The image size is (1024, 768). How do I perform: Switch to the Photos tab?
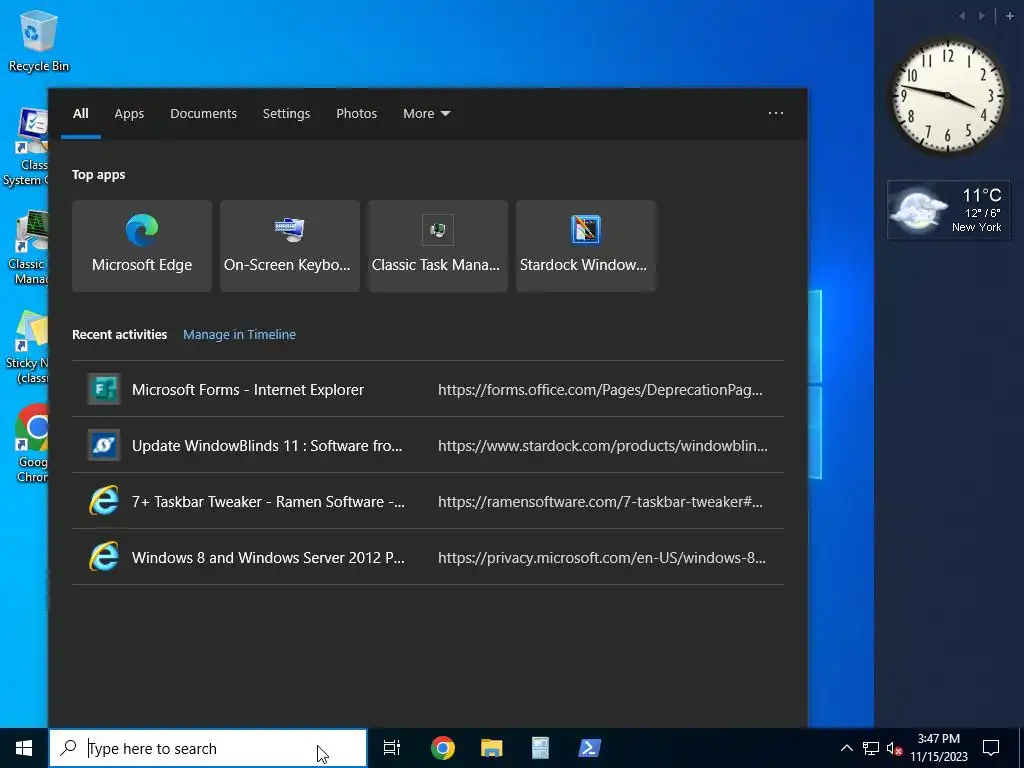tap(357, 114)
